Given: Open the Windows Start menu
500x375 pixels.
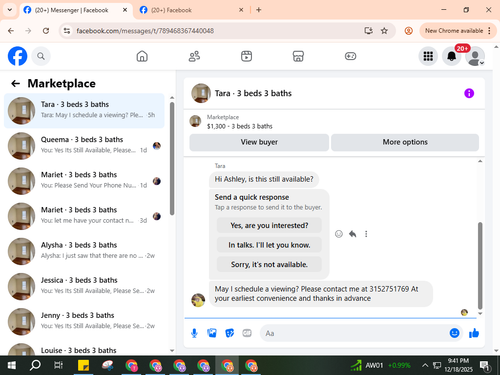Looking at the screenshot, I should pyautogui.click(x=12, y=366).
